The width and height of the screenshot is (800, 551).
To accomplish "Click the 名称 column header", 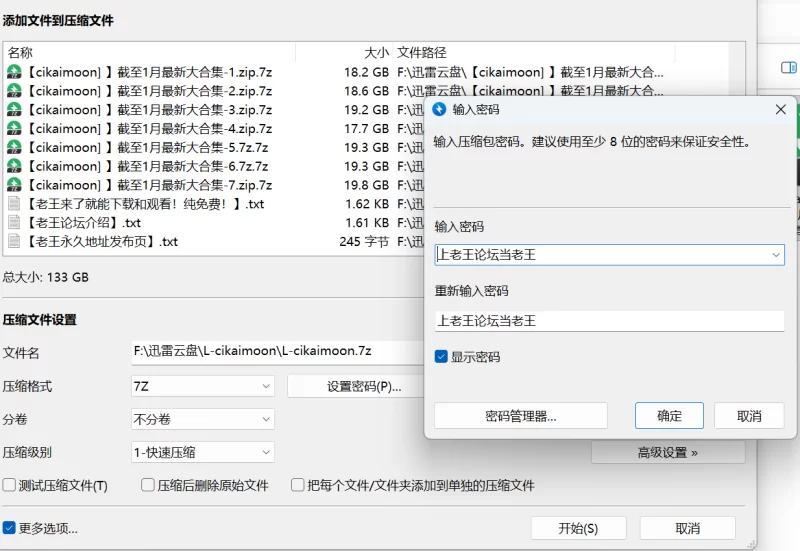I will click(149, 53).
